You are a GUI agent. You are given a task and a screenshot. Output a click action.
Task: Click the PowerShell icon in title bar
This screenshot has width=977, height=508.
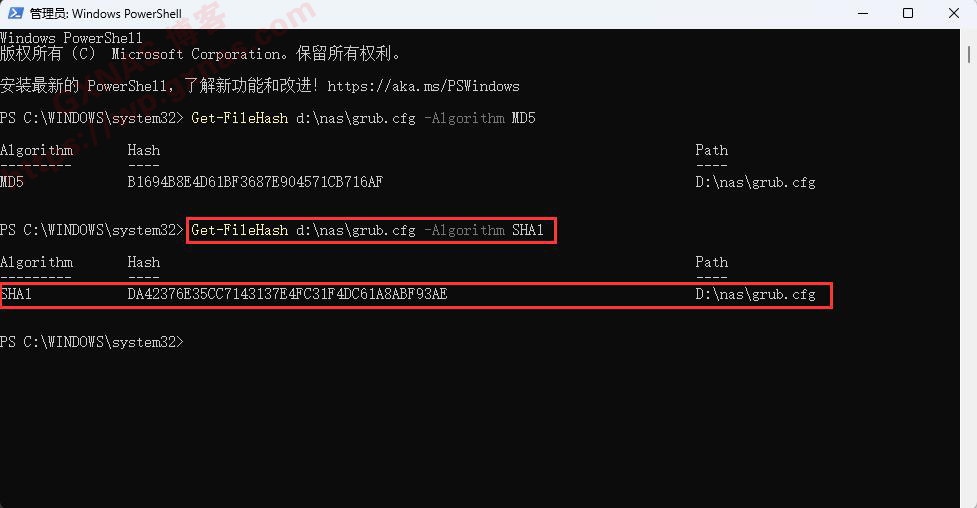[16, 13]
